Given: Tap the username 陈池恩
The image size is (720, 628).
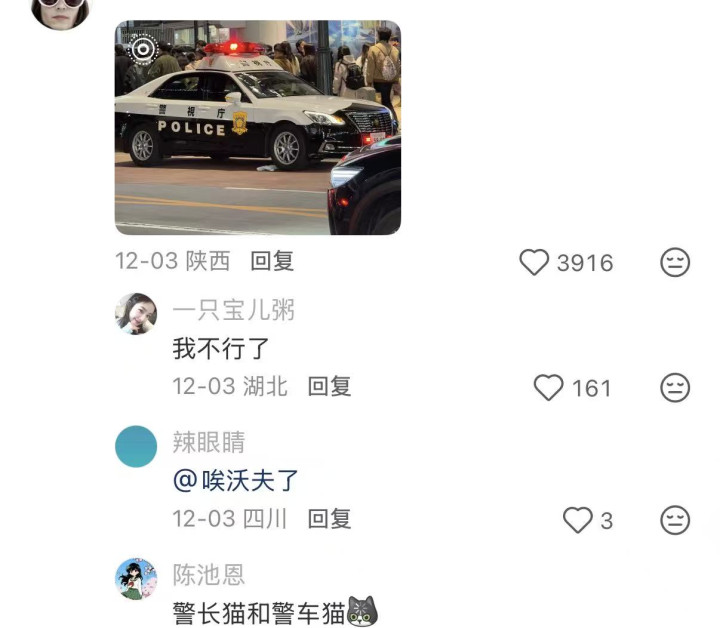Looking at the screenshot, I should [209, 575].
